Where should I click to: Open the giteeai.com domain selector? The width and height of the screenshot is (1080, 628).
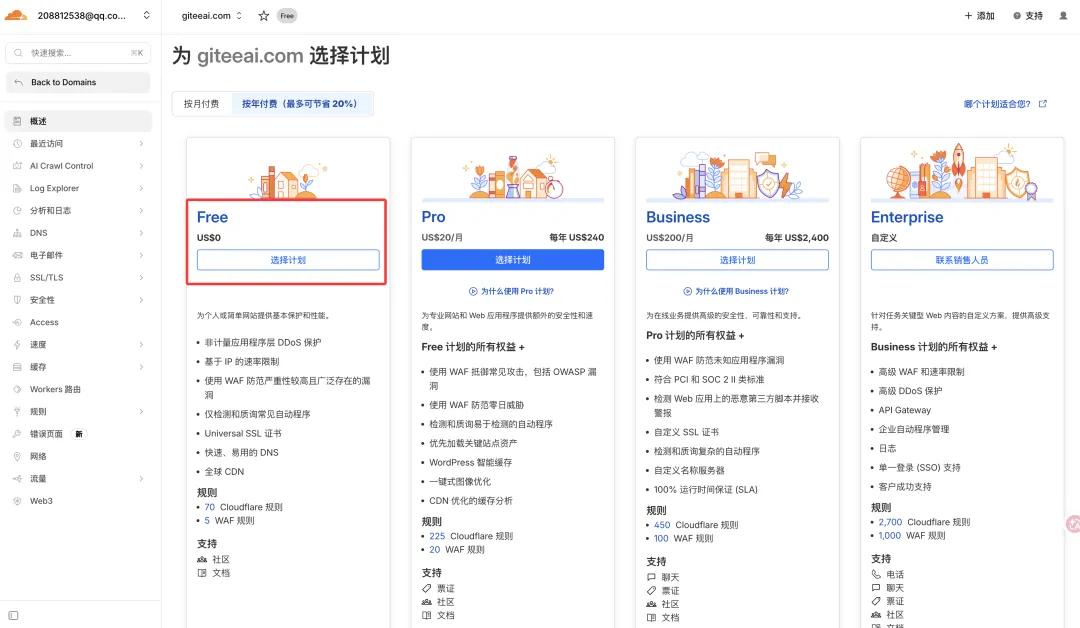pyautogui.click(x=211, y=16)
